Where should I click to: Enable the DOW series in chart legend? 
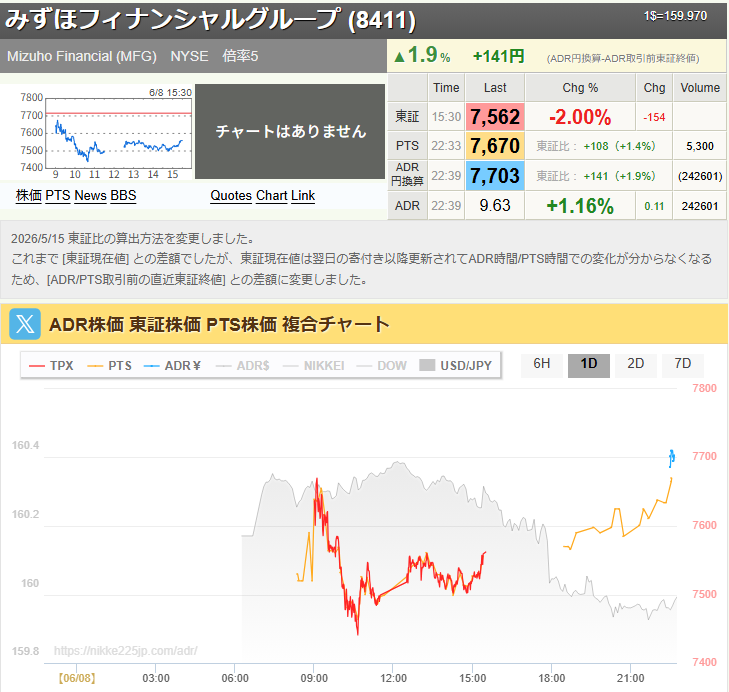tap(381, 366)
